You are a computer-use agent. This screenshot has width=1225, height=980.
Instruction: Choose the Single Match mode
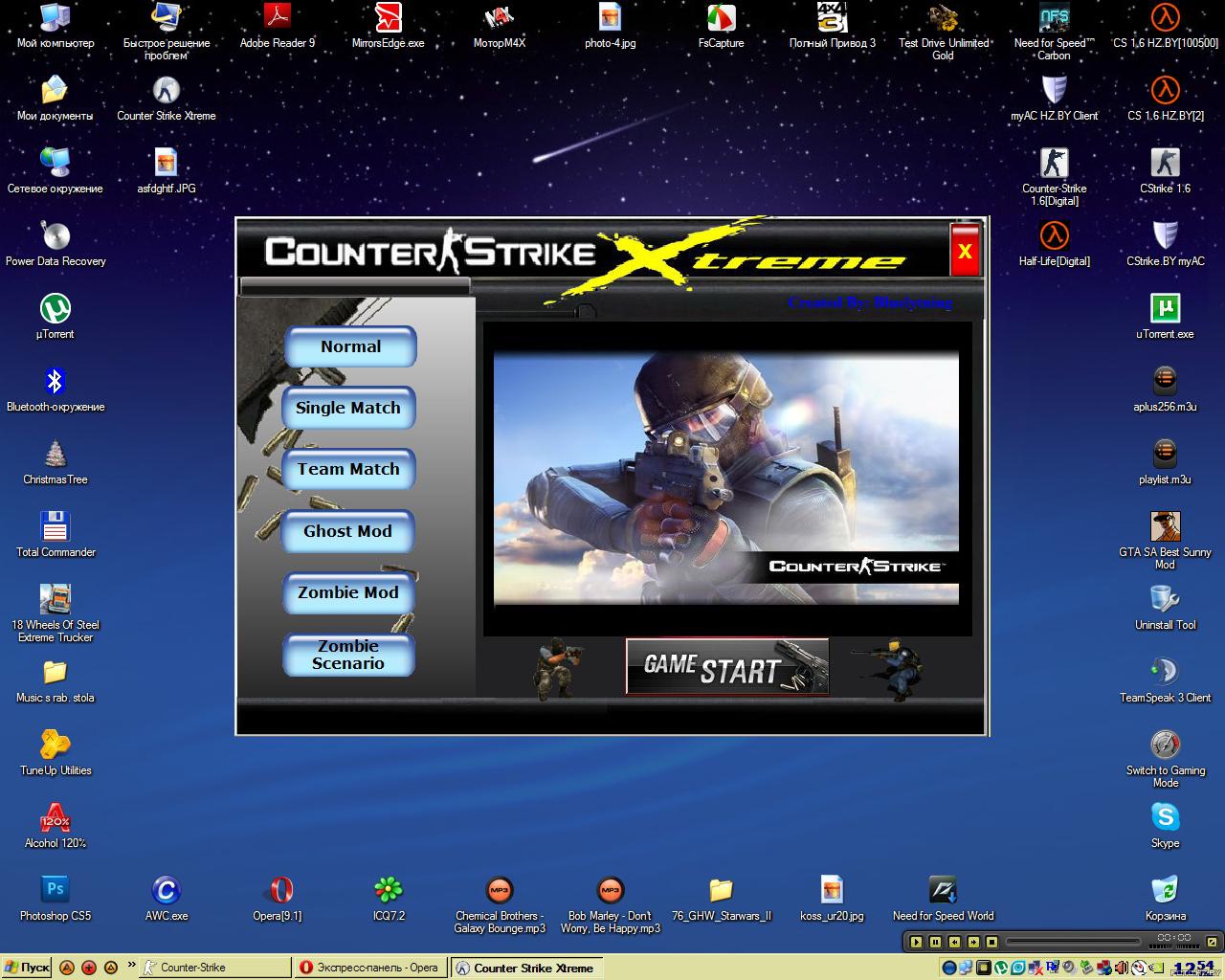[x=348, y=408]
